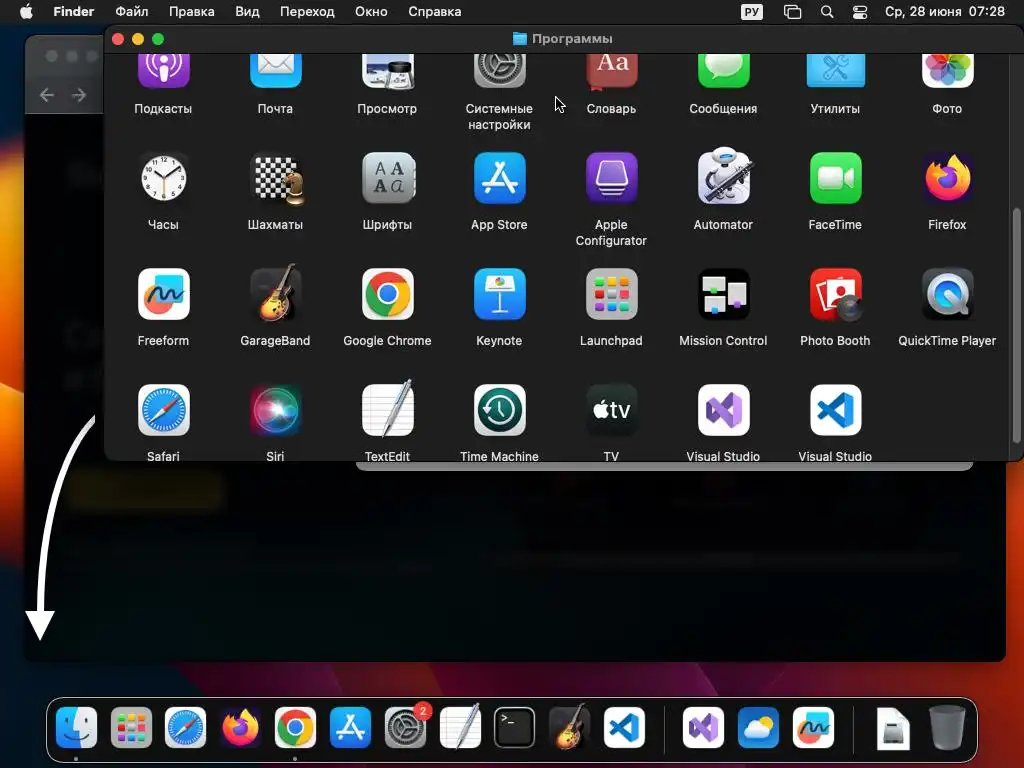Open App Store from the Dock
Viewport: 1024px width, 768px height.
[350, 727]
